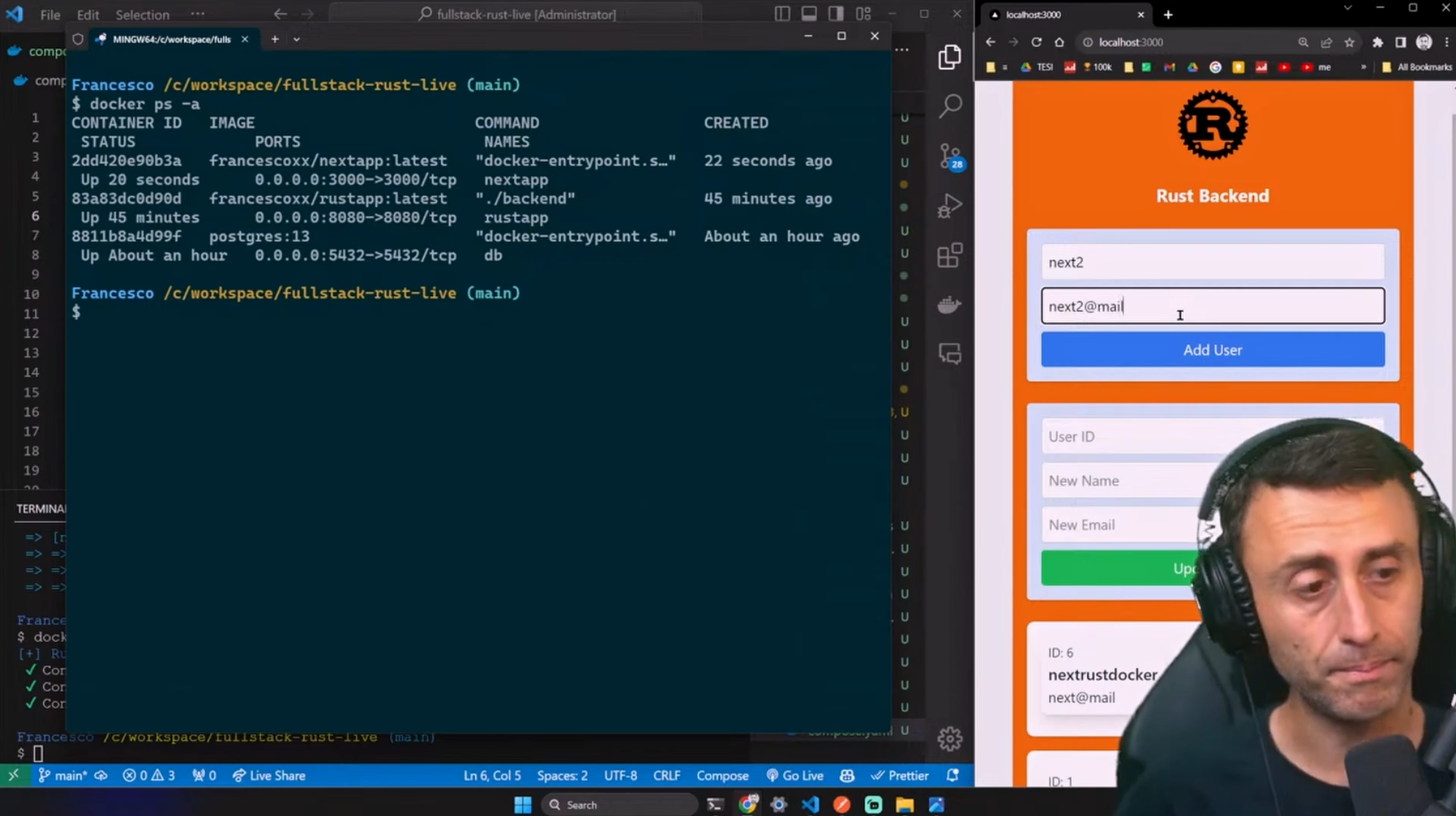1456x816 pixels.
Task: Start a Live Share session from the status bar
Action: 268,775
